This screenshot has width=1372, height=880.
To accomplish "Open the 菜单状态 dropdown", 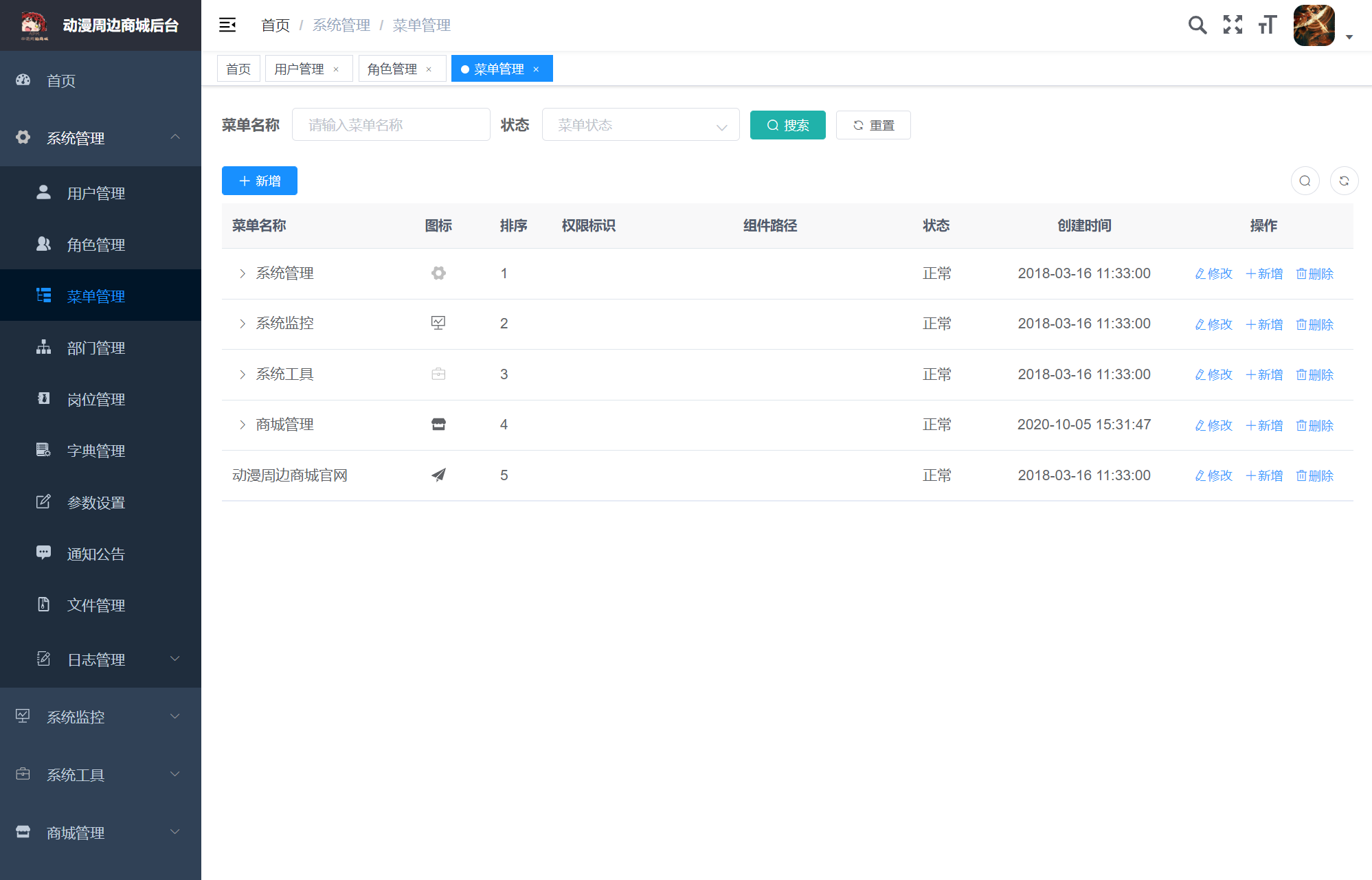I will click(x=640, y=125).
